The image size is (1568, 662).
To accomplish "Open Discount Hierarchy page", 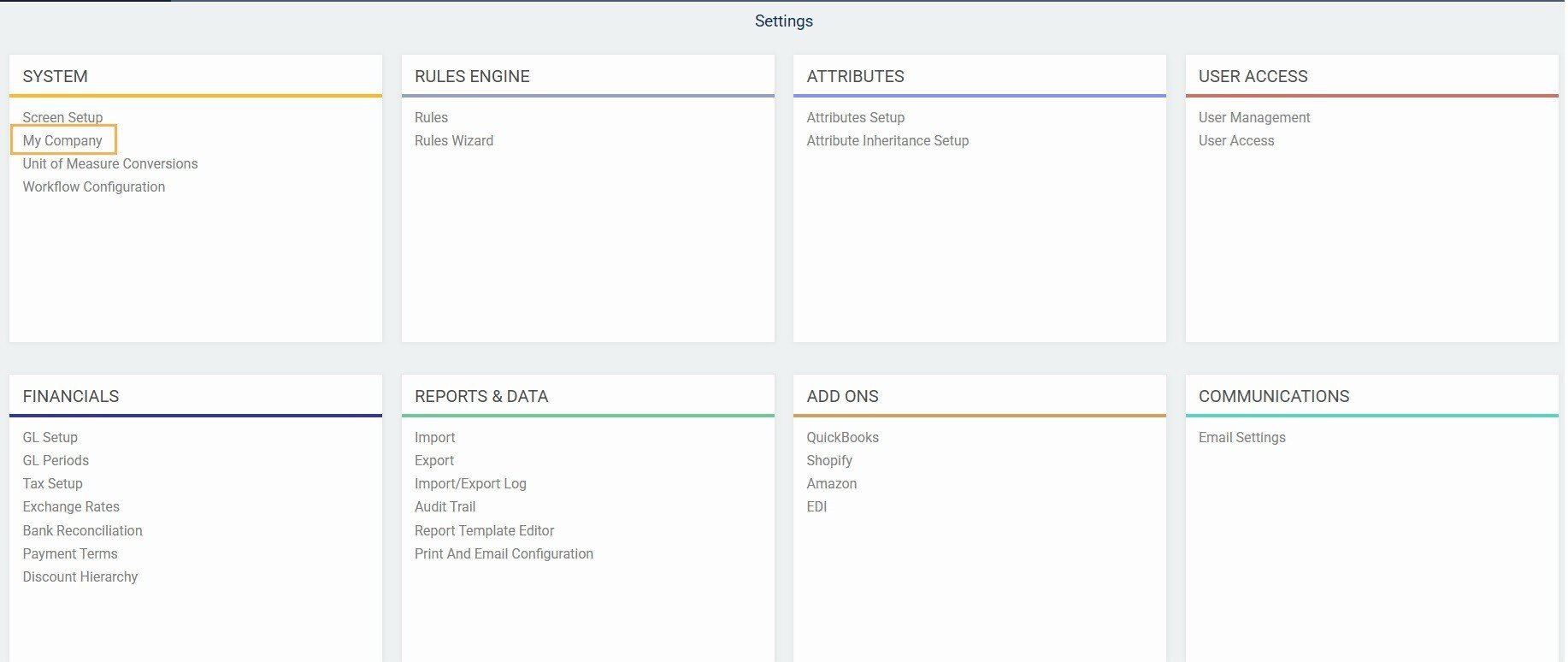I will point(80,576).
